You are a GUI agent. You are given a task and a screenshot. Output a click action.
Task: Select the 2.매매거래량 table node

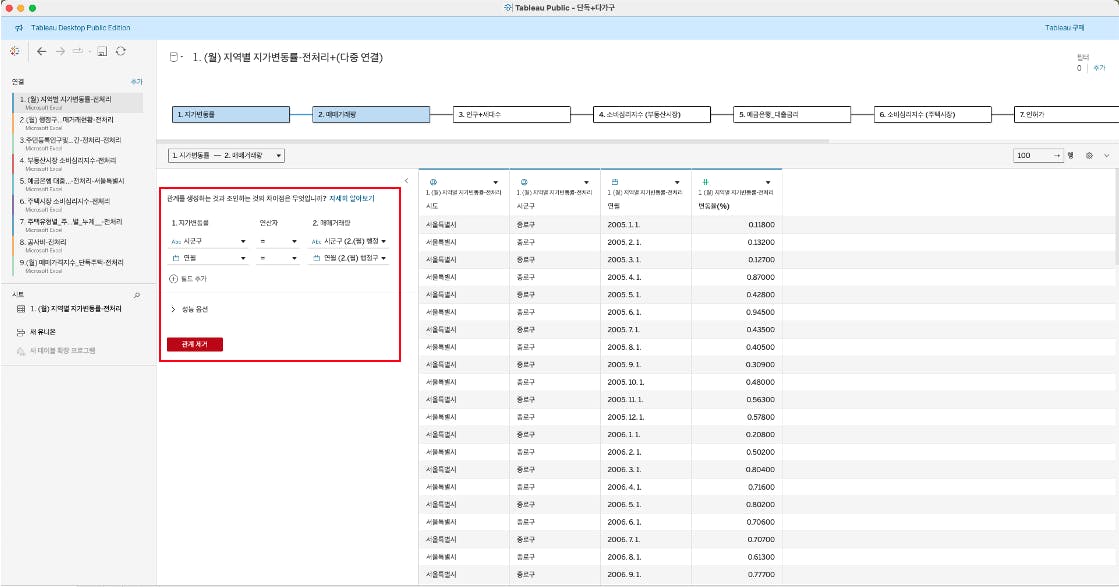click(x=371, y=114)
